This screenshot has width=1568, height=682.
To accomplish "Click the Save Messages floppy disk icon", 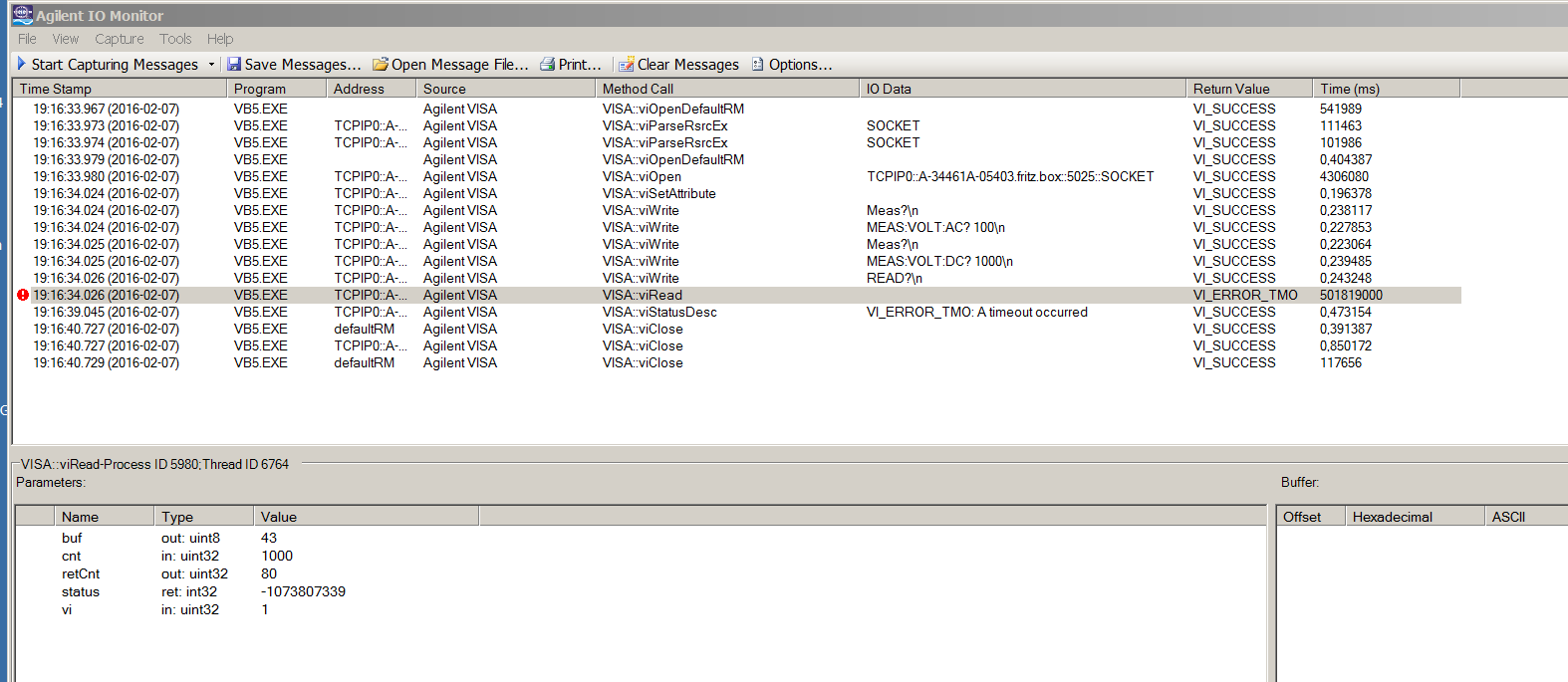I will click(x=234, y=64).
